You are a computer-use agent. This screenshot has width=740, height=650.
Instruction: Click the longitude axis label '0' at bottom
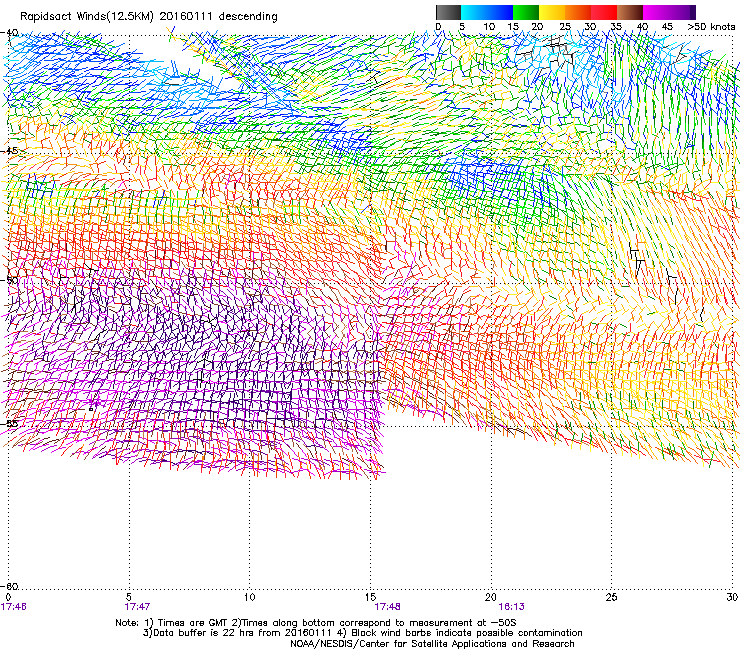pos(8,597)
